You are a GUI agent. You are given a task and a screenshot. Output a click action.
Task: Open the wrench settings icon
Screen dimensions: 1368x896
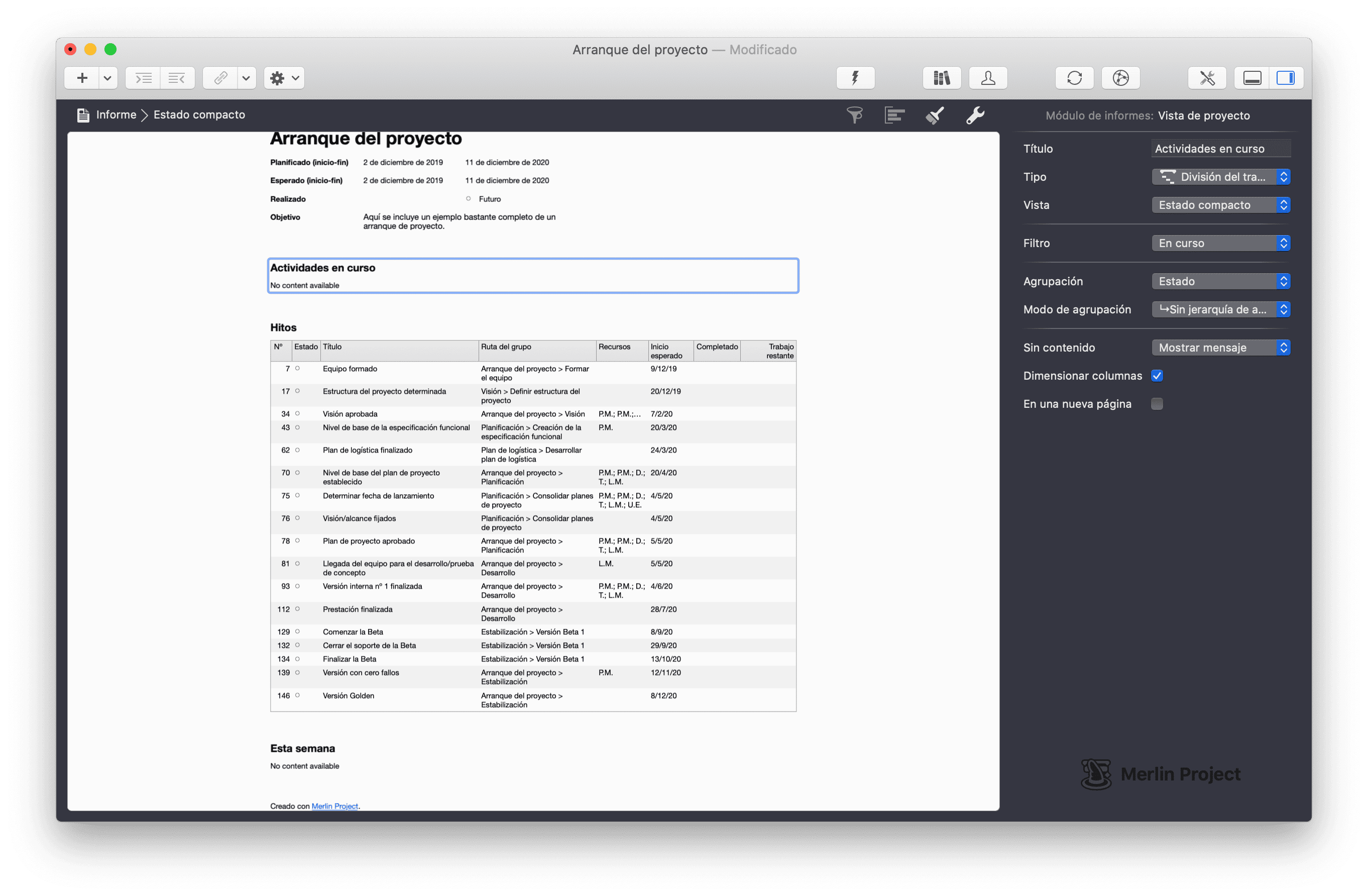tap(975, 115)
